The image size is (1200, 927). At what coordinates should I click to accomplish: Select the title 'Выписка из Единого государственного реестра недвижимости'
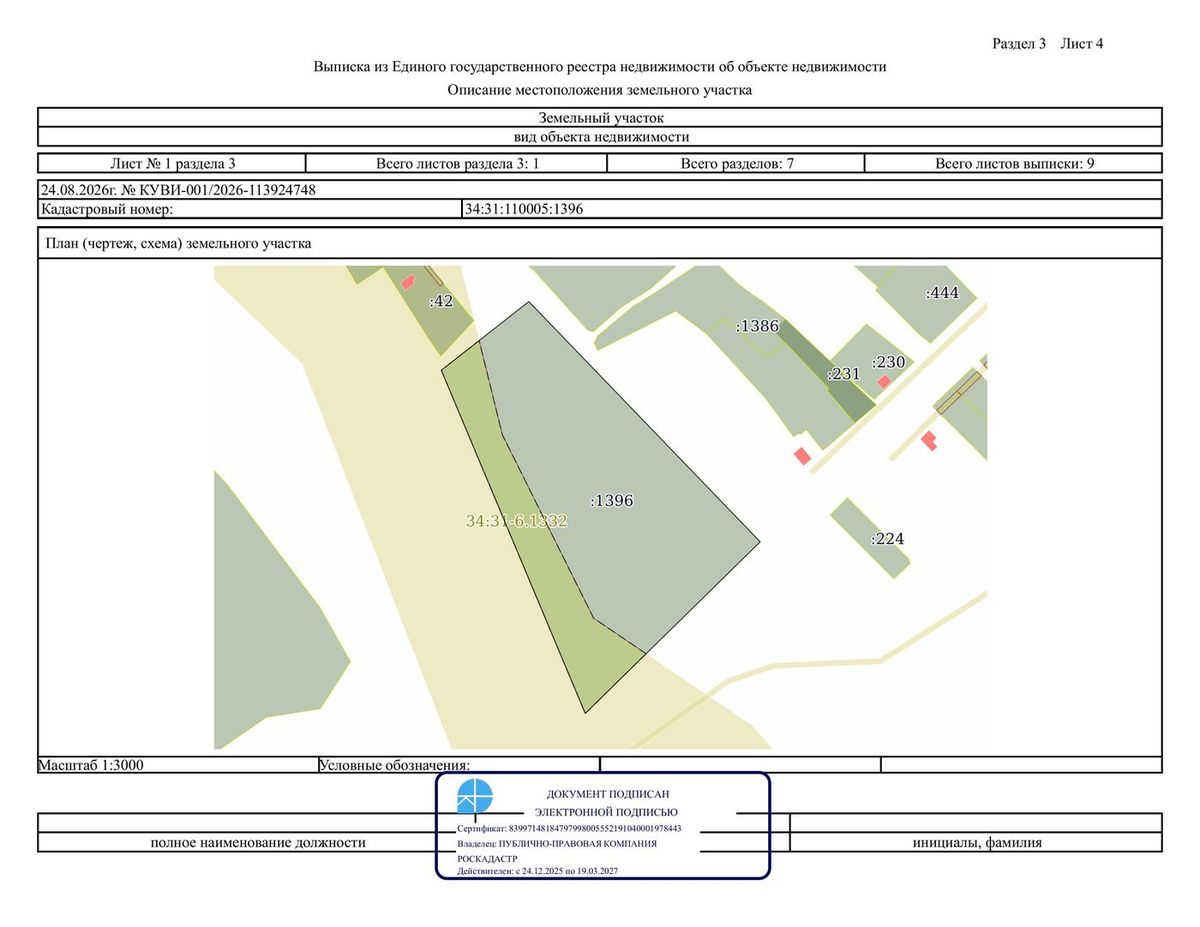(x=600, y=67)
